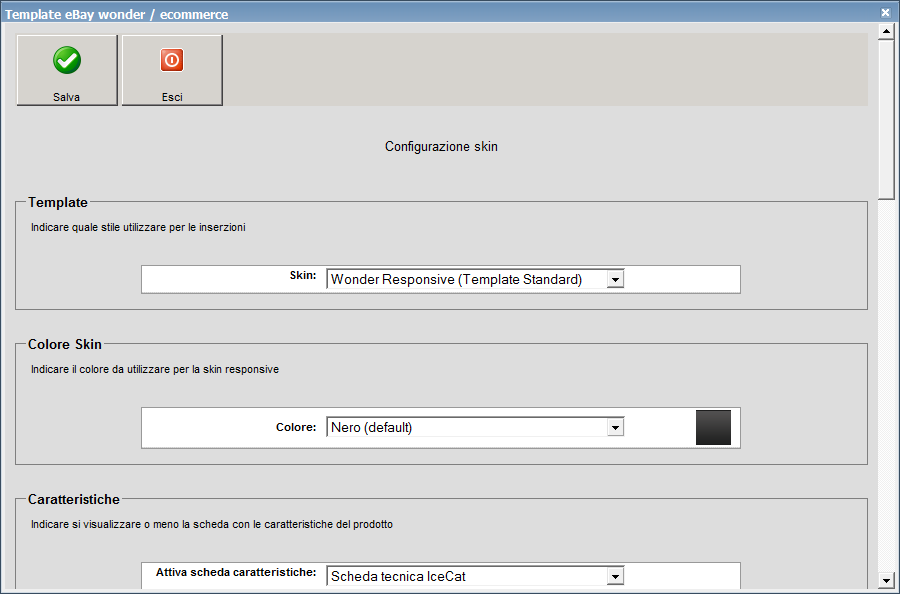Screen dimensions: 900x594
Task: Click the Scheda tecnica IceCat combo box
Action: click(475, 576)
